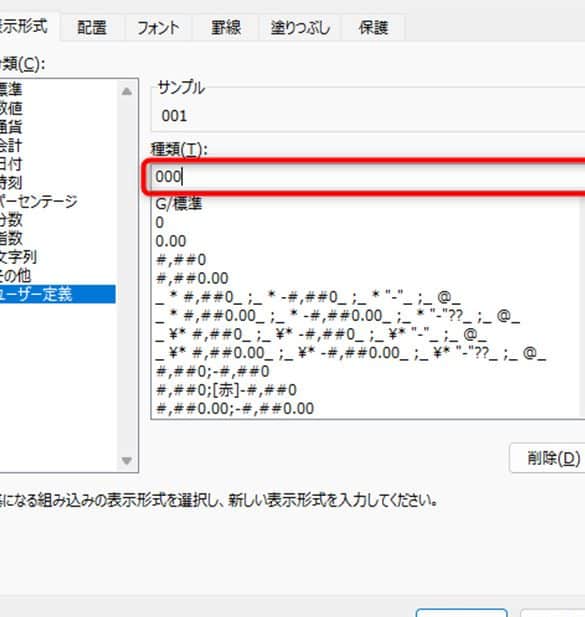Pick the 時刻 category from the list
Viewport: 585px width, 617px height.
[x=11, y=183]
